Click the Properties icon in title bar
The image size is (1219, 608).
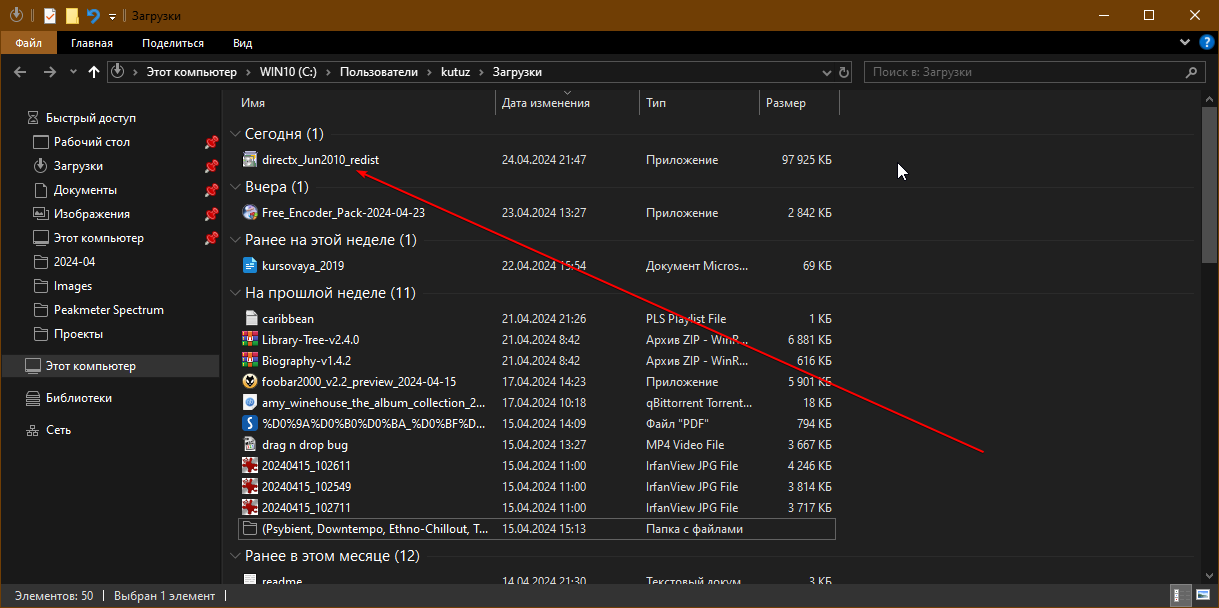(49, 16)
